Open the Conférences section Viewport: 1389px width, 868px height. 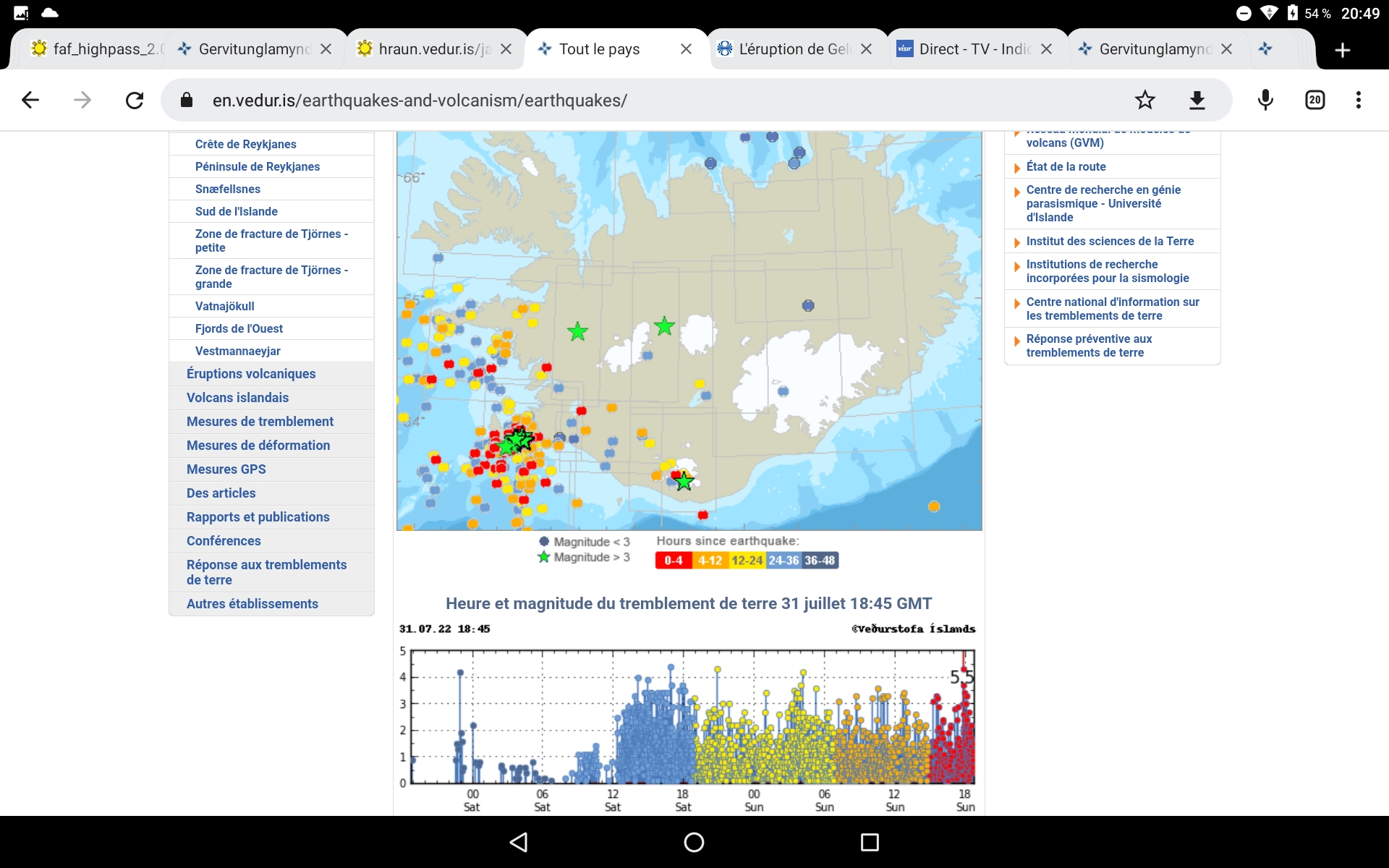point(224,540)
